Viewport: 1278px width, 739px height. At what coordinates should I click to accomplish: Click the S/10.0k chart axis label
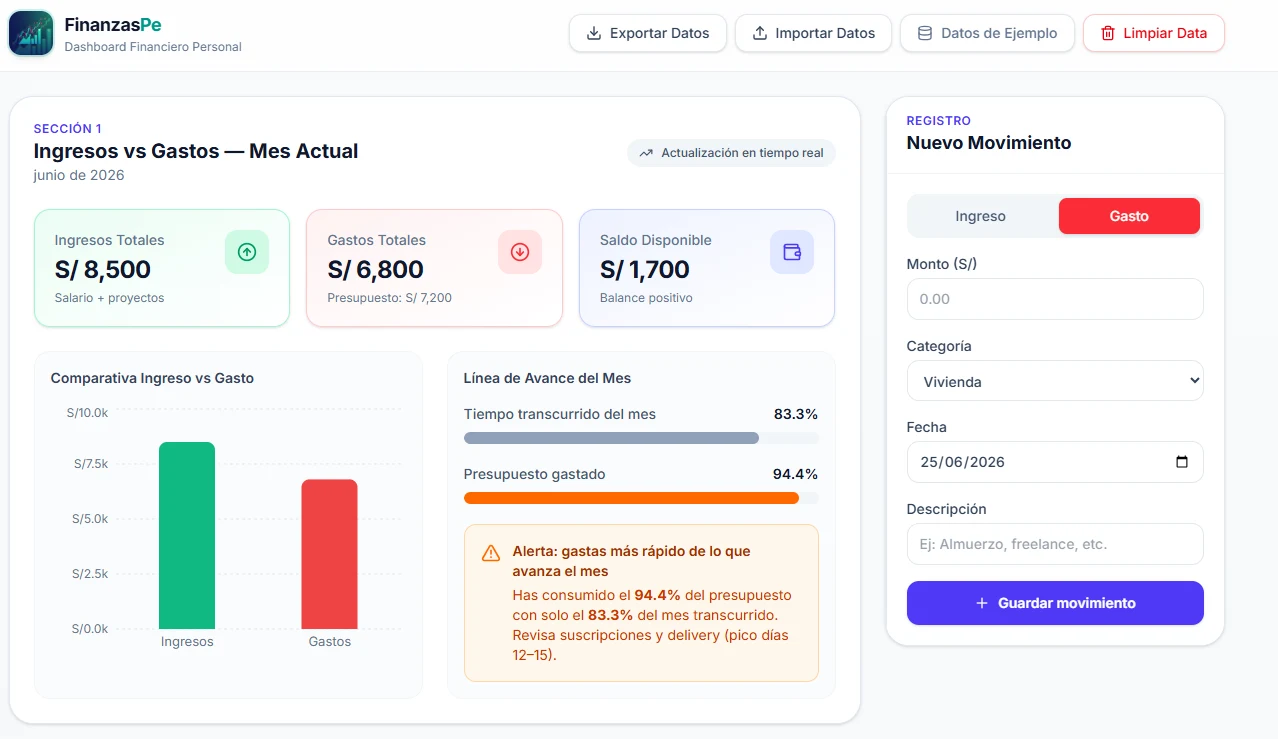click(x=88, y=412)
